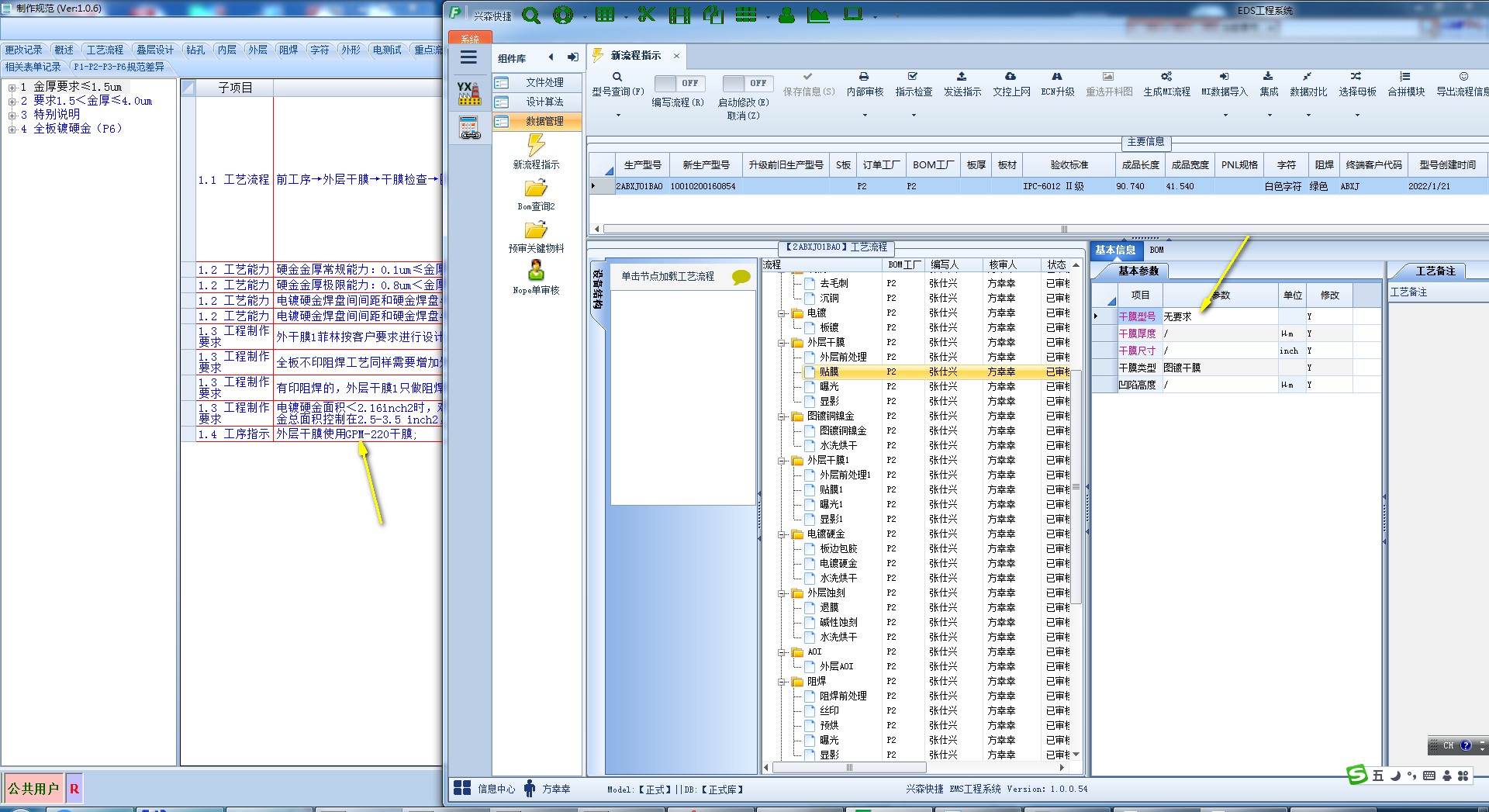Expand tree node 4 全板镀硬金 (P6)

pyautogui.click(x=12, y=130)
